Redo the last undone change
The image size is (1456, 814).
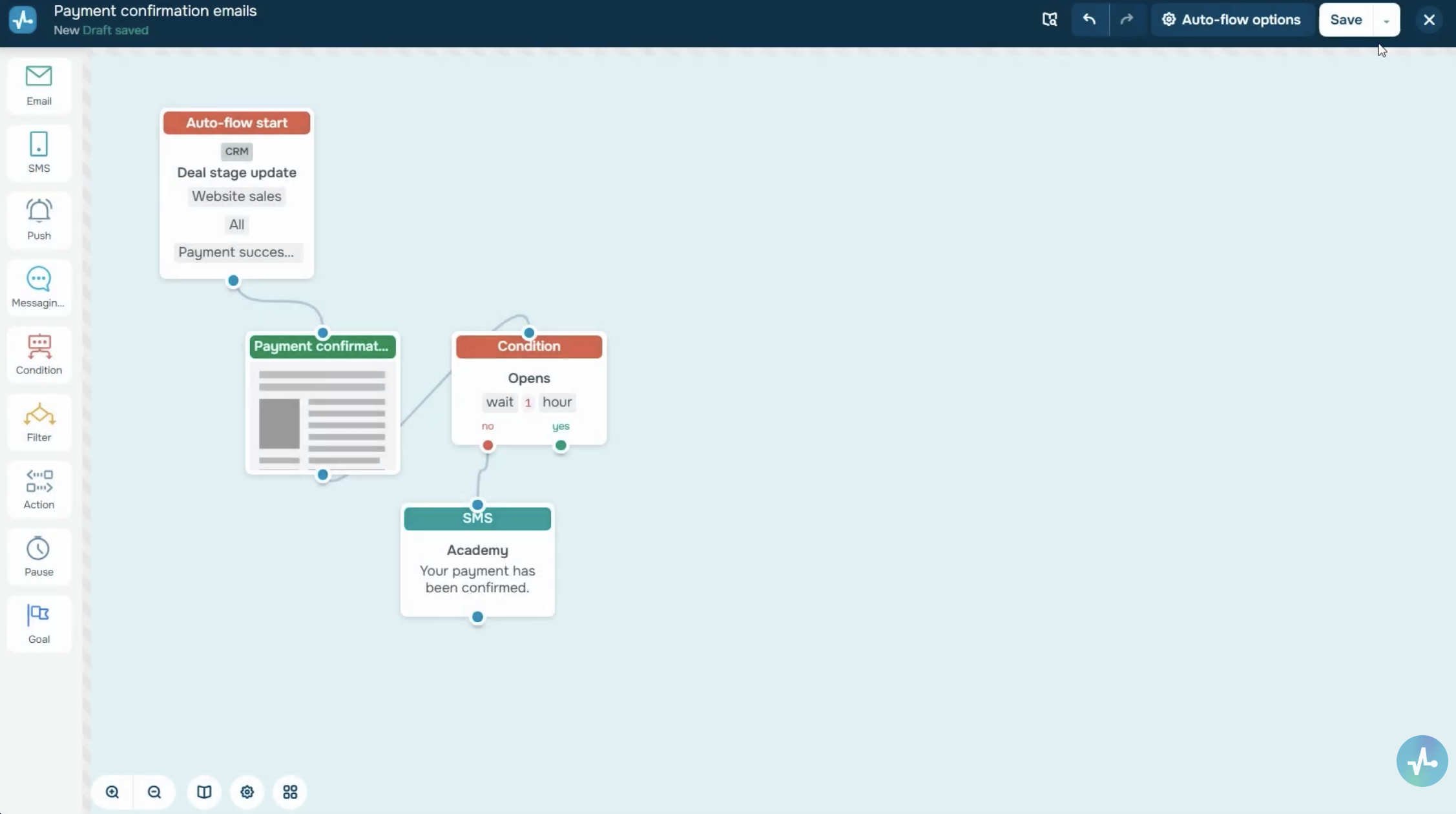click(x=1127, y=19)
